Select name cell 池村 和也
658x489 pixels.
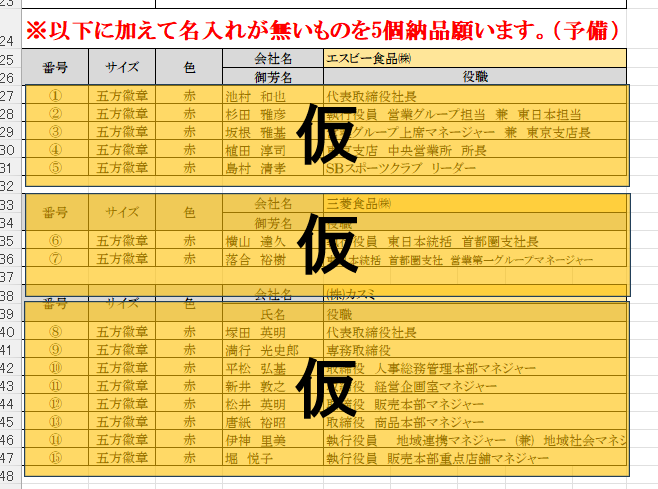pos(273,96)
